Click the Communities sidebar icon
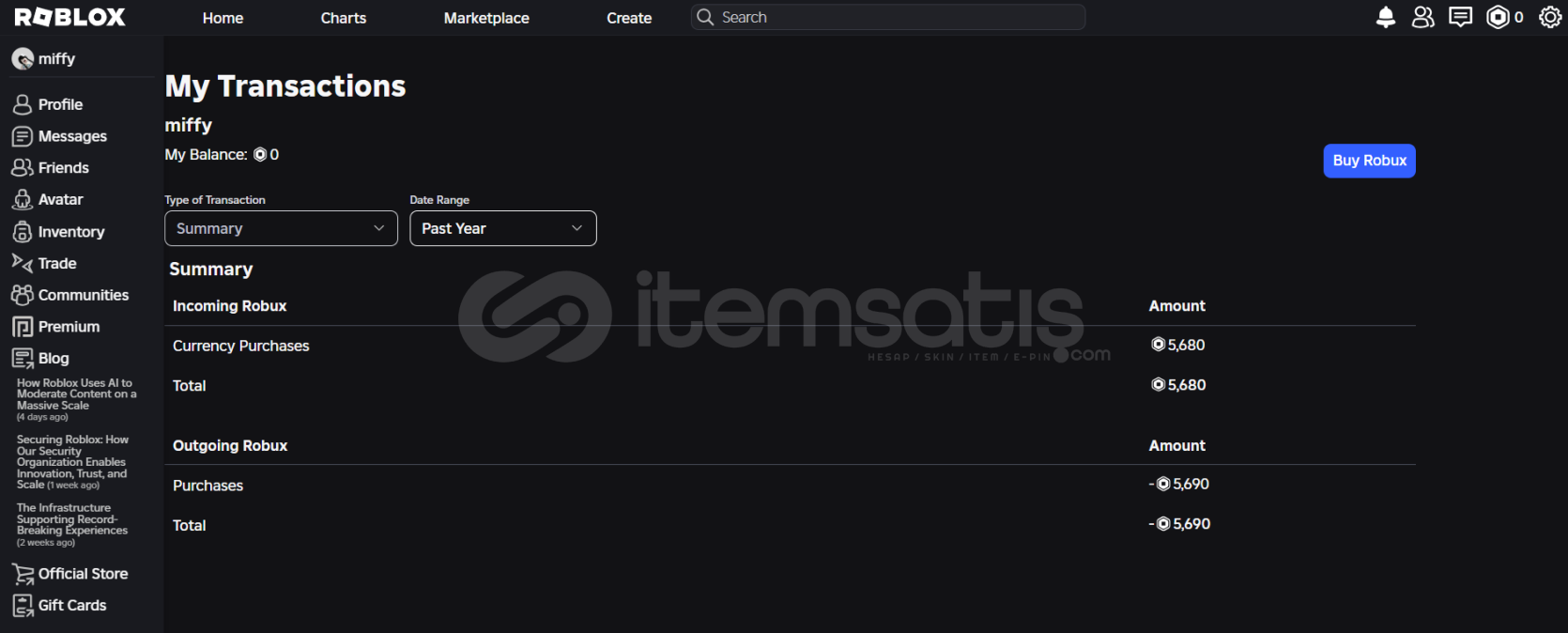 click(x=23, y=295)
